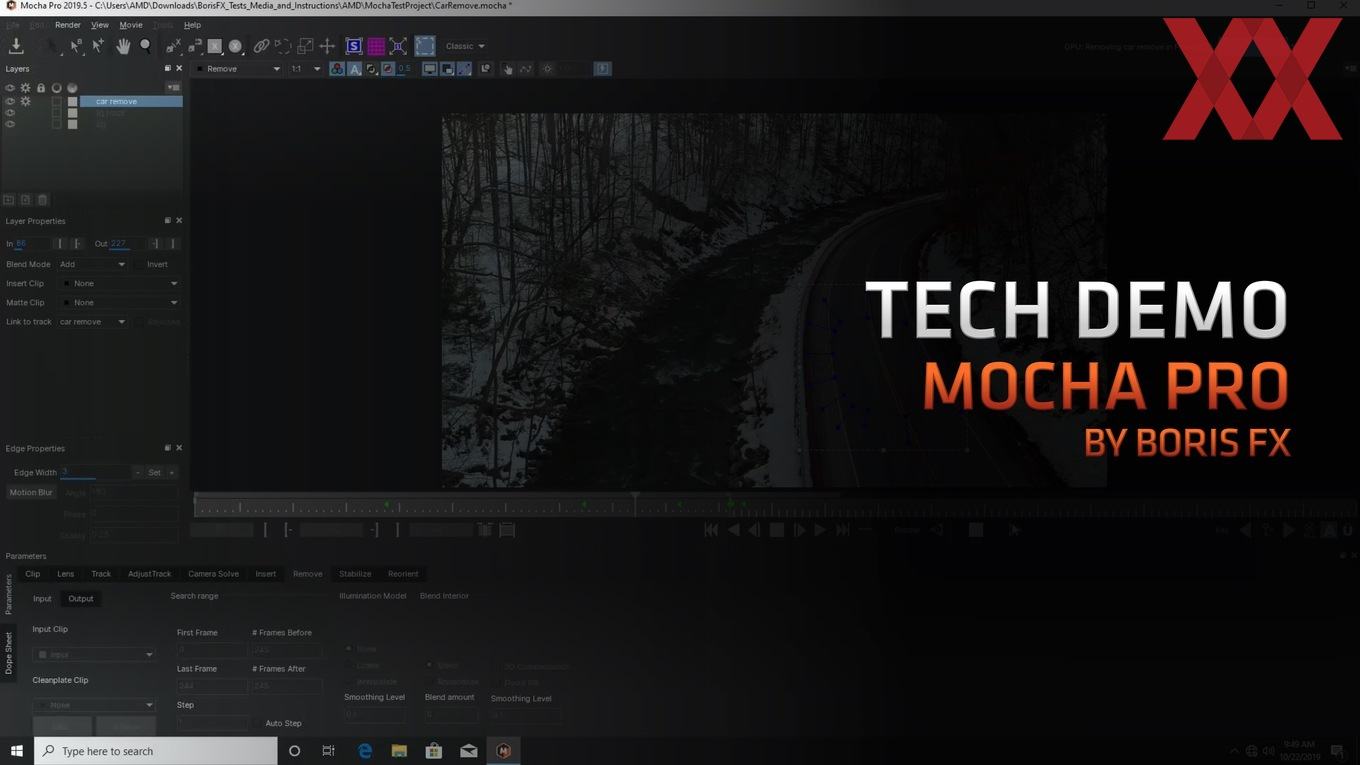Open the Classic workspace layout dropdown
This screenshot has width=1360, height=765.
465,46
